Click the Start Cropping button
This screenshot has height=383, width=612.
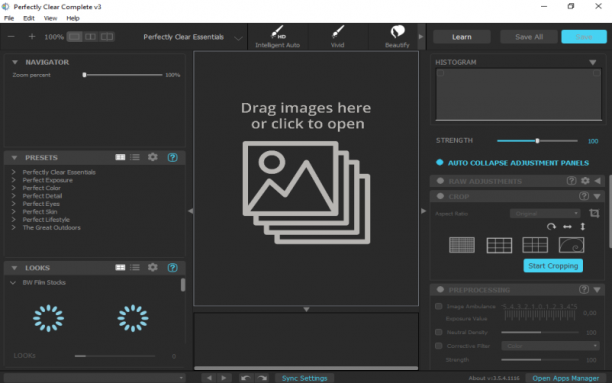(x=553, y=265)
